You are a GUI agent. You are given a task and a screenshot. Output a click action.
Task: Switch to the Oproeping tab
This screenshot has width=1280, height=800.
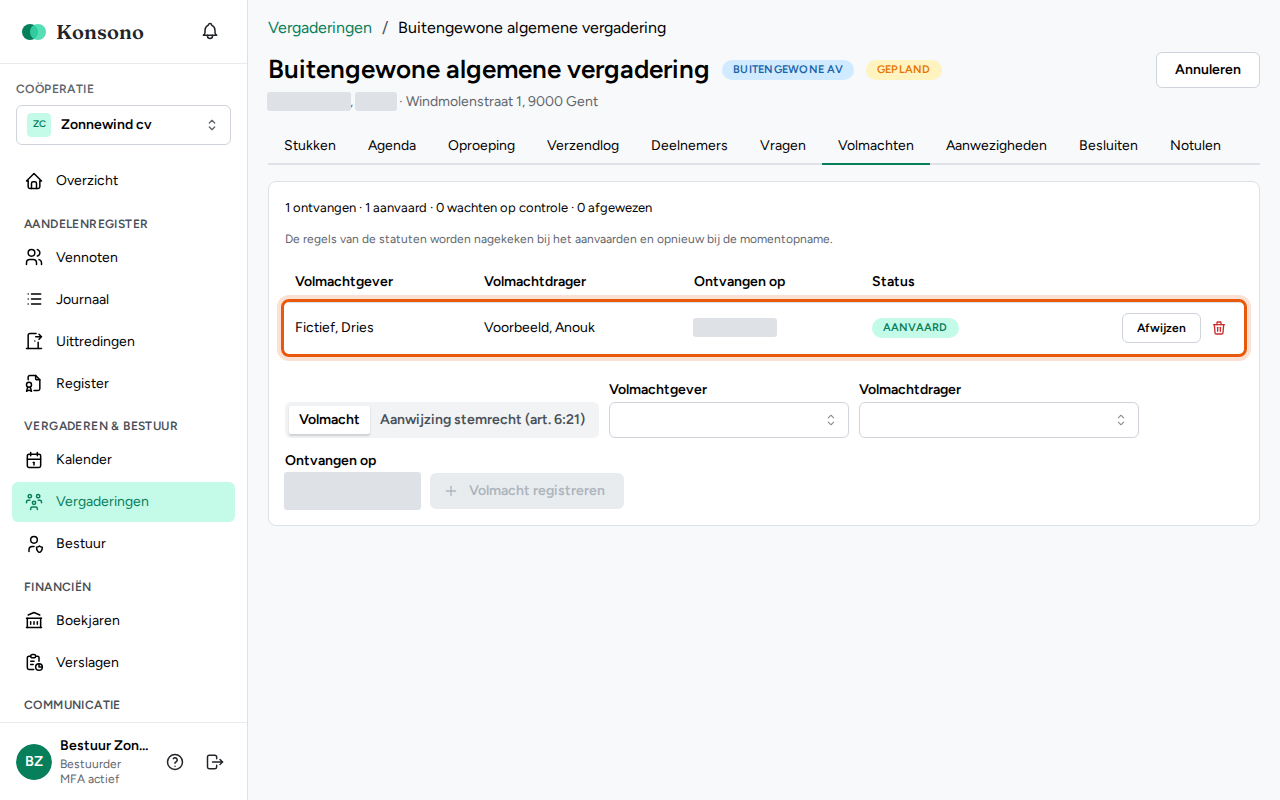click(x=481, y=146)
